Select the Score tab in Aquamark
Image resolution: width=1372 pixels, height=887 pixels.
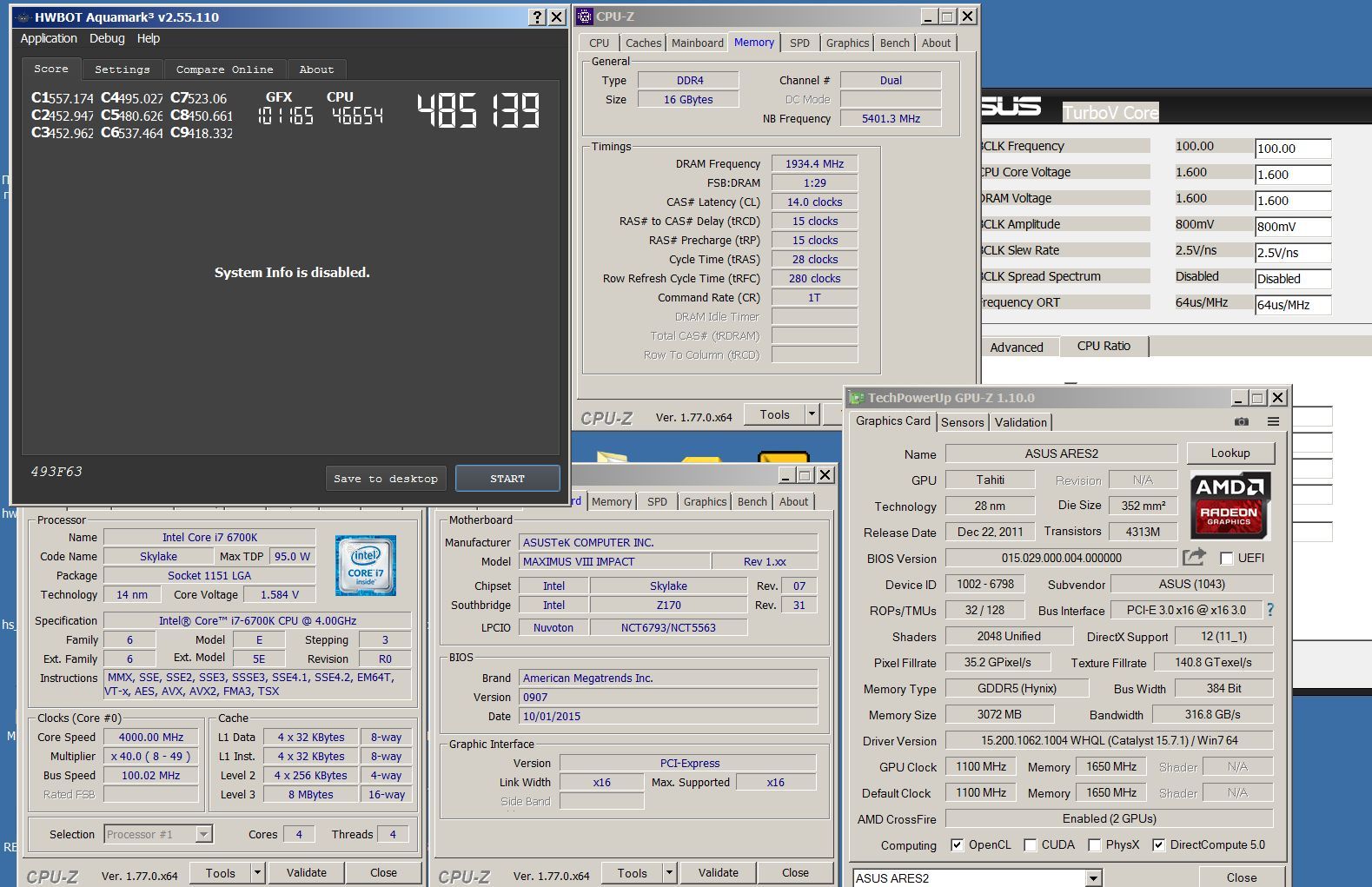[x=51, y=69]
